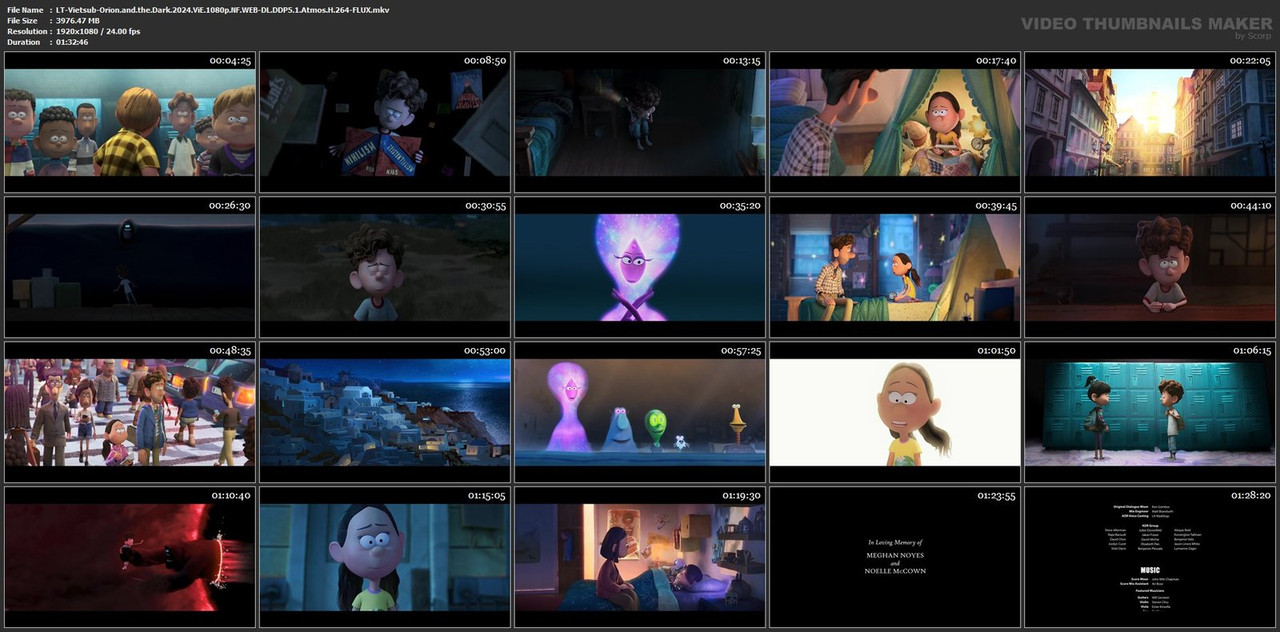Select the bedtime scene thumbnail at 01:19:30
The height and width of the screenshot is (632, 1280).
640,557
